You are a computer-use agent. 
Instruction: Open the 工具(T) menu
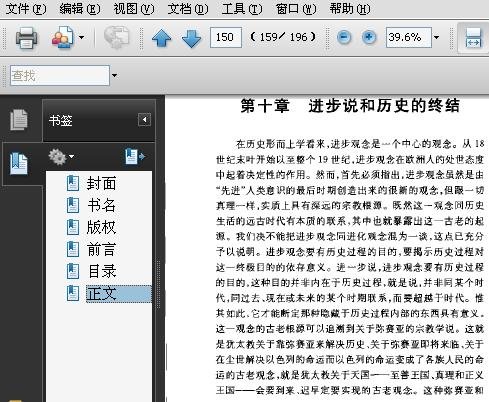[x=242, y=8]
